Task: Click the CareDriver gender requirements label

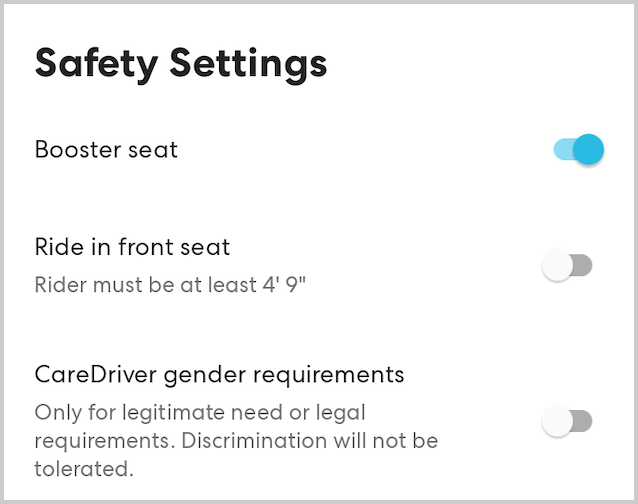Action: click(219, 375)
